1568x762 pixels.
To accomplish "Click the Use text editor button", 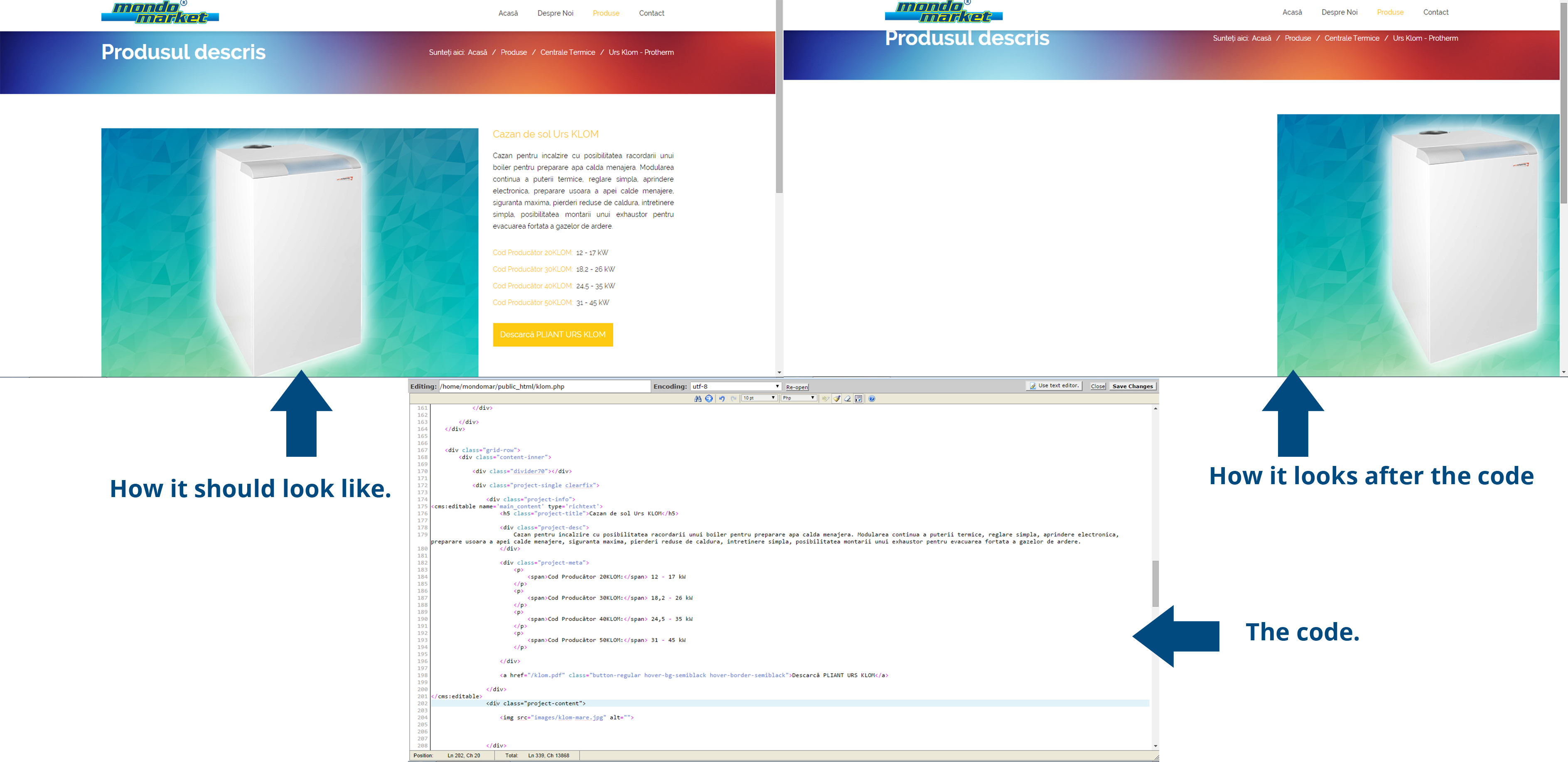I will [1054, 385].
